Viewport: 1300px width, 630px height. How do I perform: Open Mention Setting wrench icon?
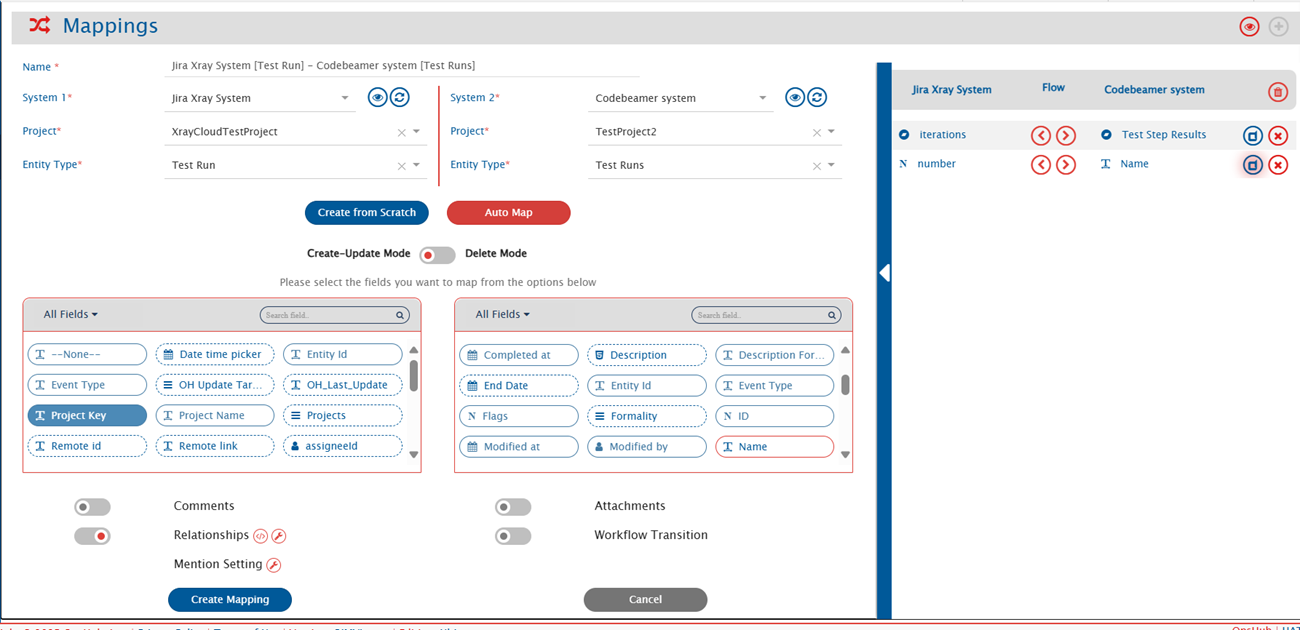coord(274,565)
